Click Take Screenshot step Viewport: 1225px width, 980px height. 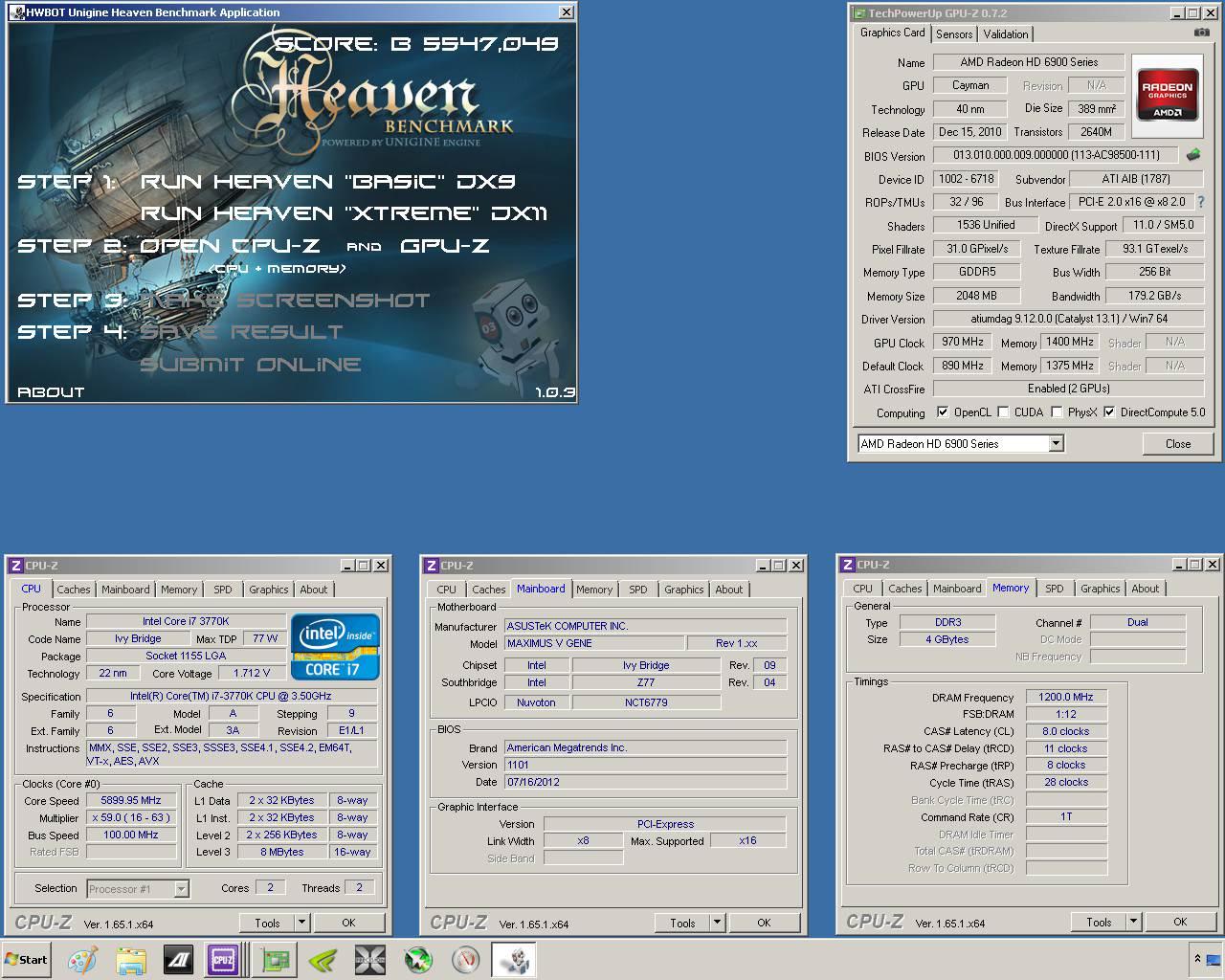coord(285,300)
